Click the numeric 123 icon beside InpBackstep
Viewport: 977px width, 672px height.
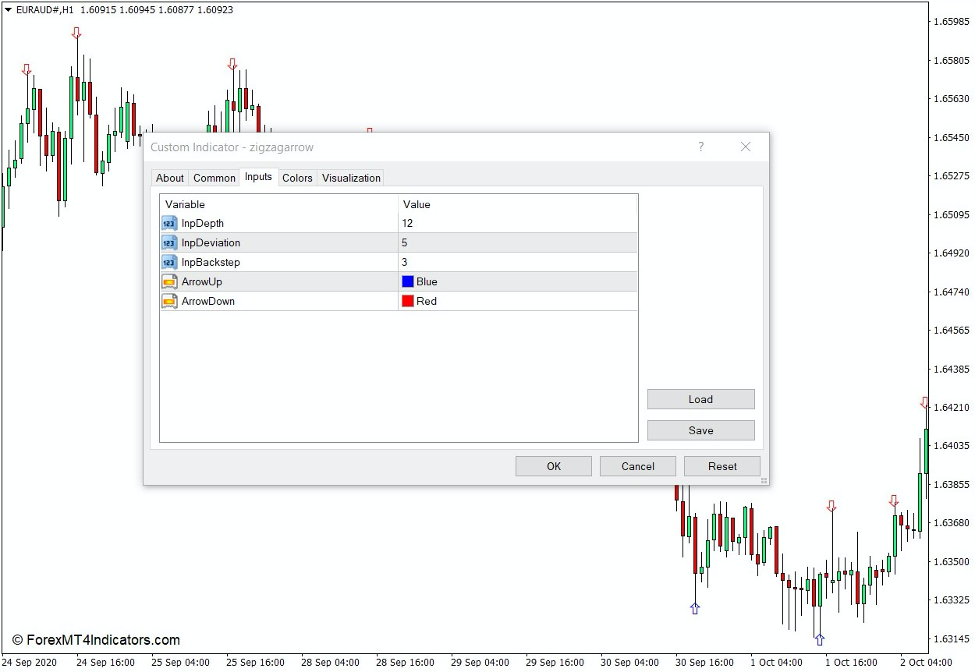pyautogui.click(x=168, y=262)
